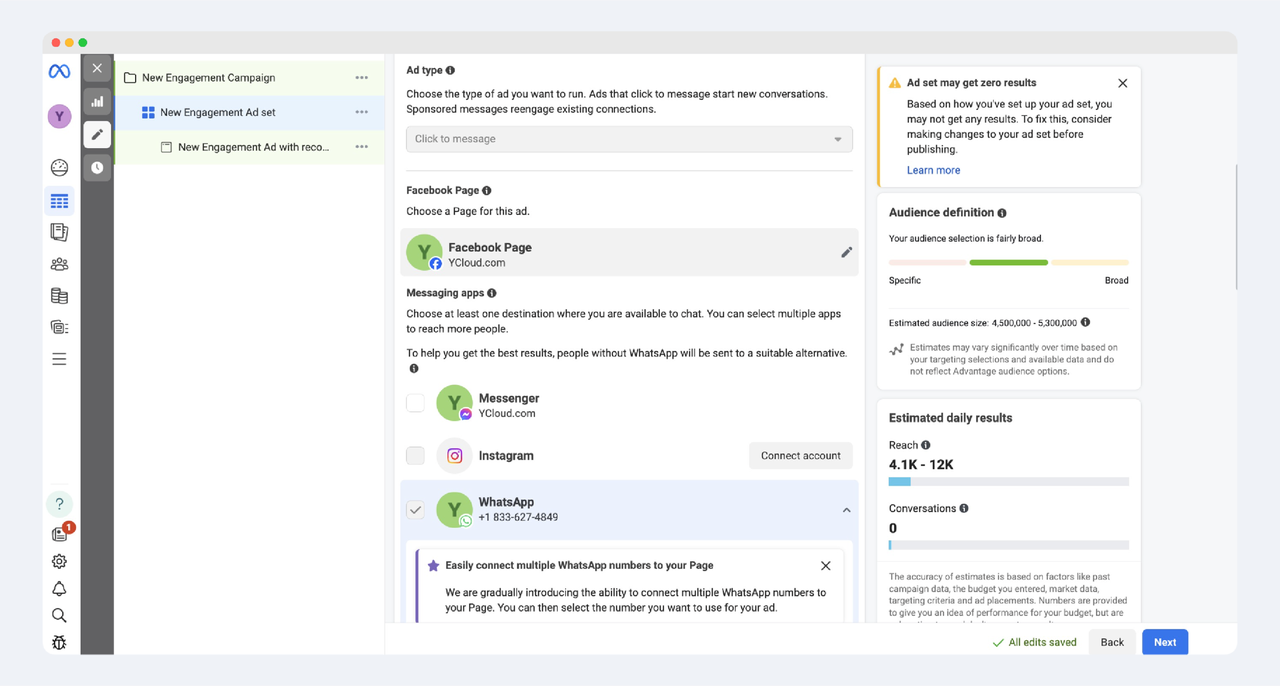Click the Learn more link
Viewport: 1280px width, 686px height.
(933, 170)
